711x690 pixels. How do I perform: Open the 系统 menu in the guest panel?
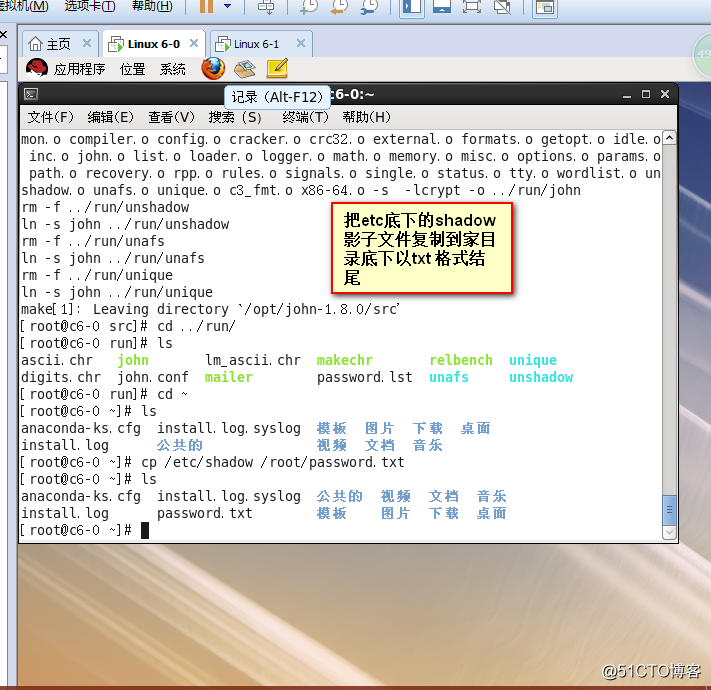(x=172, y=69)
